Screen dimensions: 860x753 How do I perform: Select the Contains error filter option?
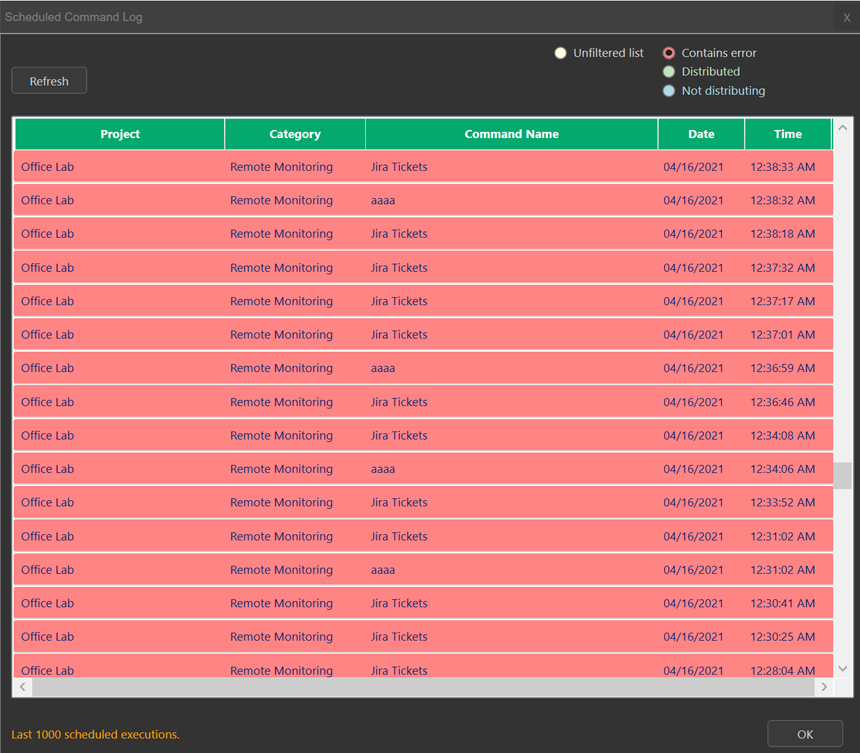pyautogui.click(x=669, y=53)
